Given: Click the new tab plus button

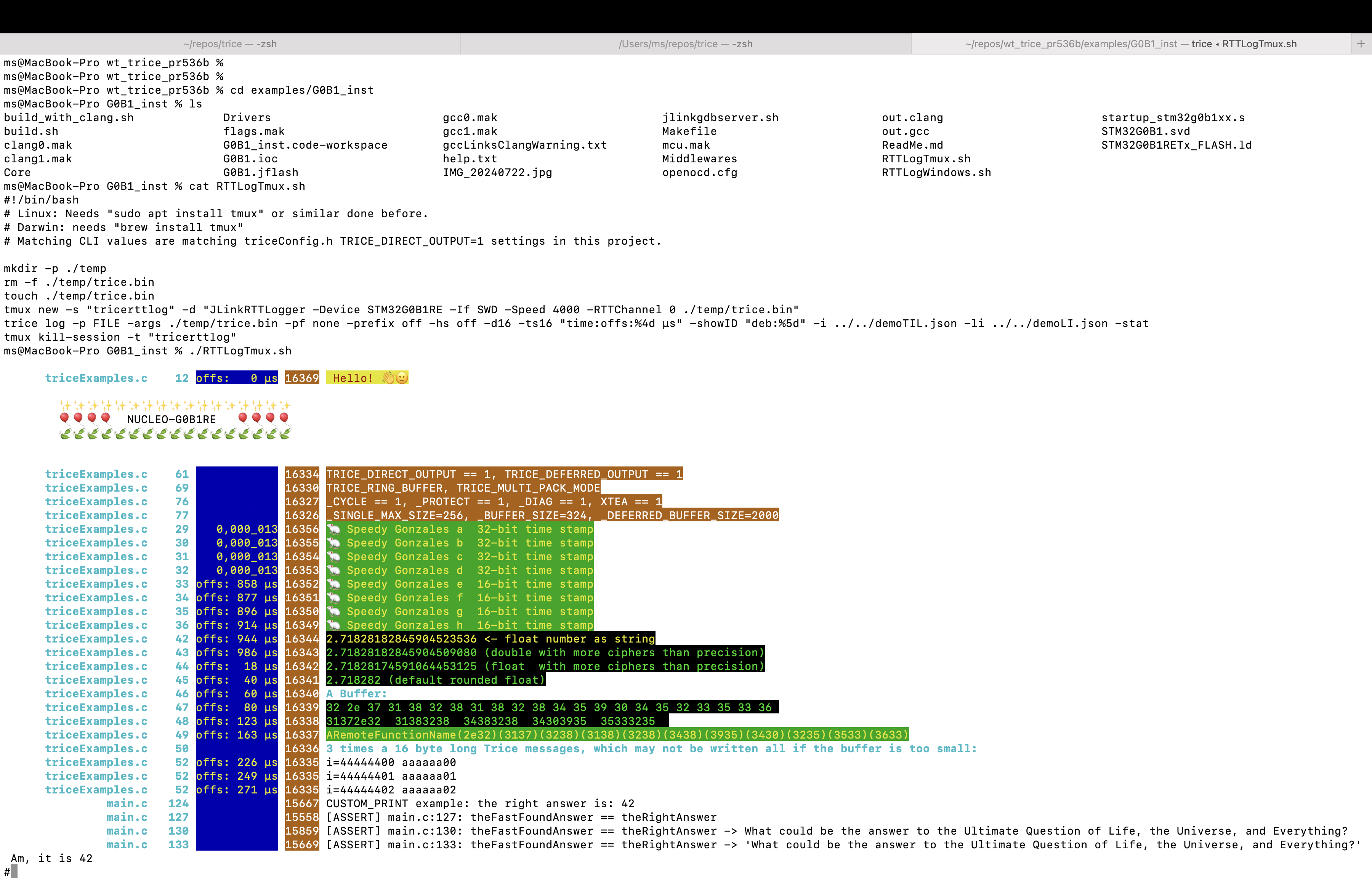Looking at the screenshot, I should (1361, 44).
